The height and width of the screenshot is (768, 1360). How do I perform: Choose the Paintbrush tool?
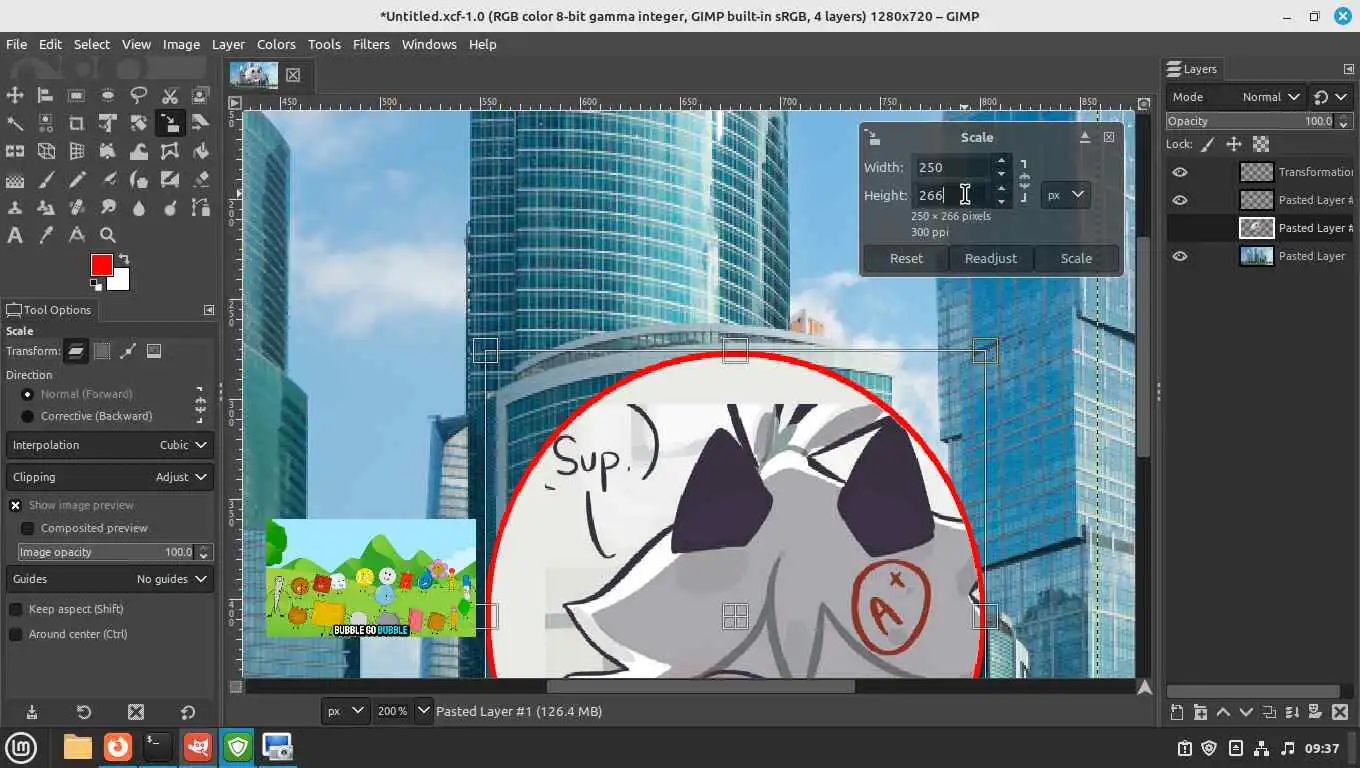pos(45,180)
